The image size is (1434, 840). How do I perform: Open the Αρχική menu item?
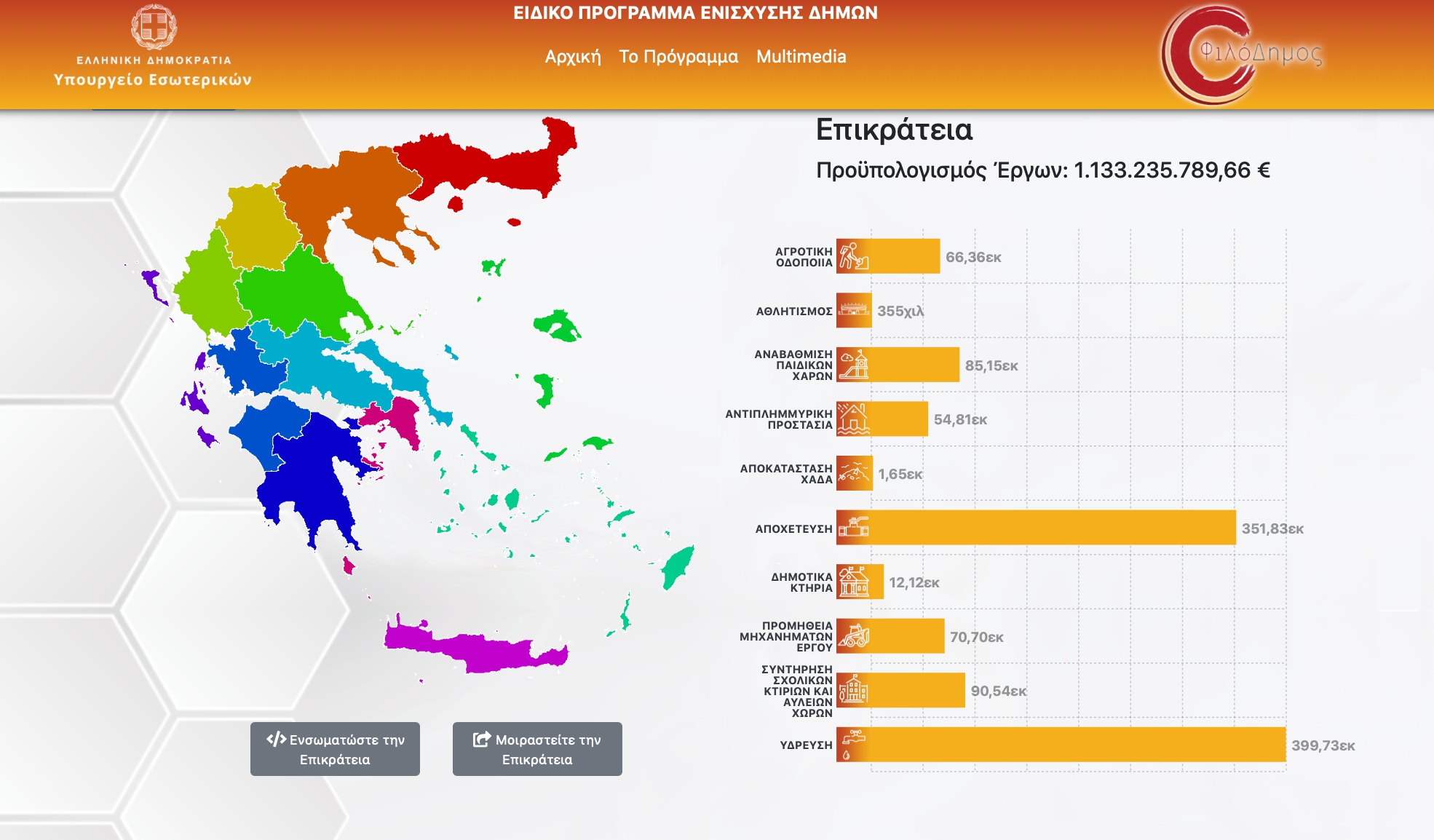(573, 57)
